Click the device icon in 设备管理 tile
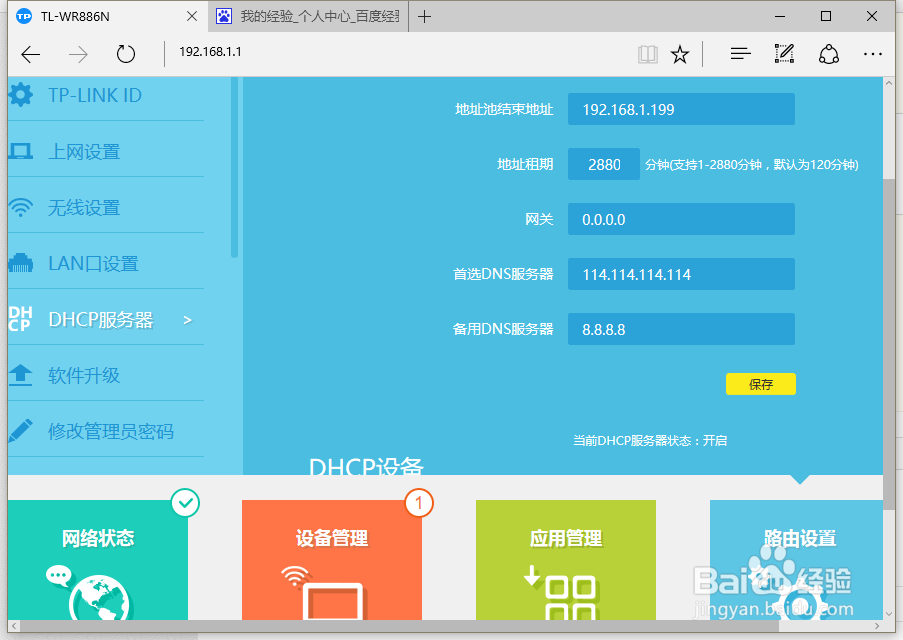This screenshot has width=903, height=640. [x=333, y=601]
